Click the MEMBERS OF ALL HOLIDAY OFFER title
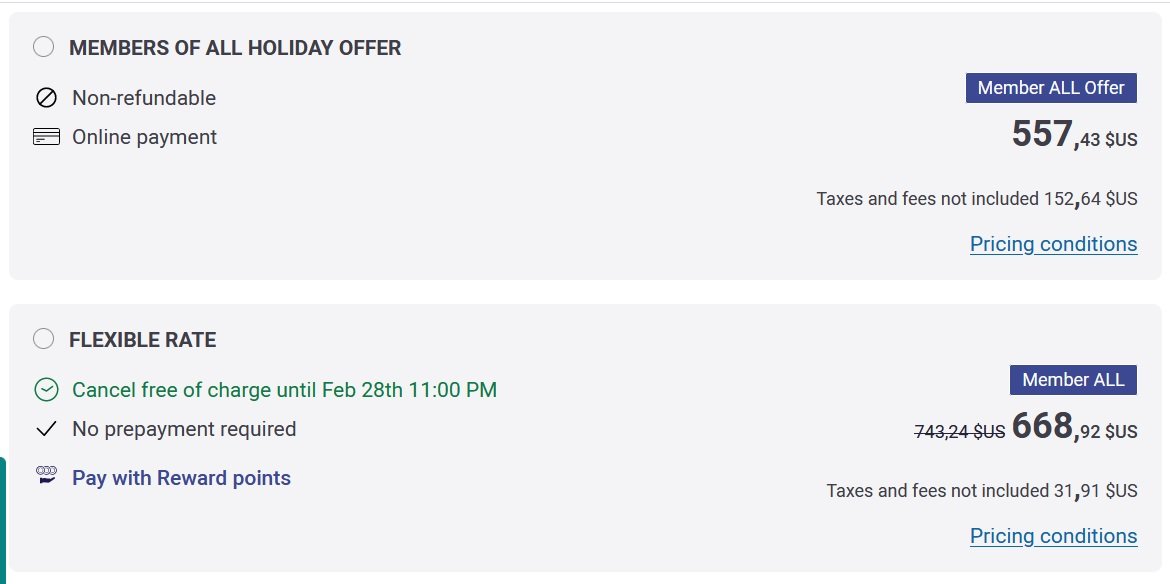Image resolution: width=1170 pixels, height=584 pixels. pyautogui.click(x=235, y=48)
